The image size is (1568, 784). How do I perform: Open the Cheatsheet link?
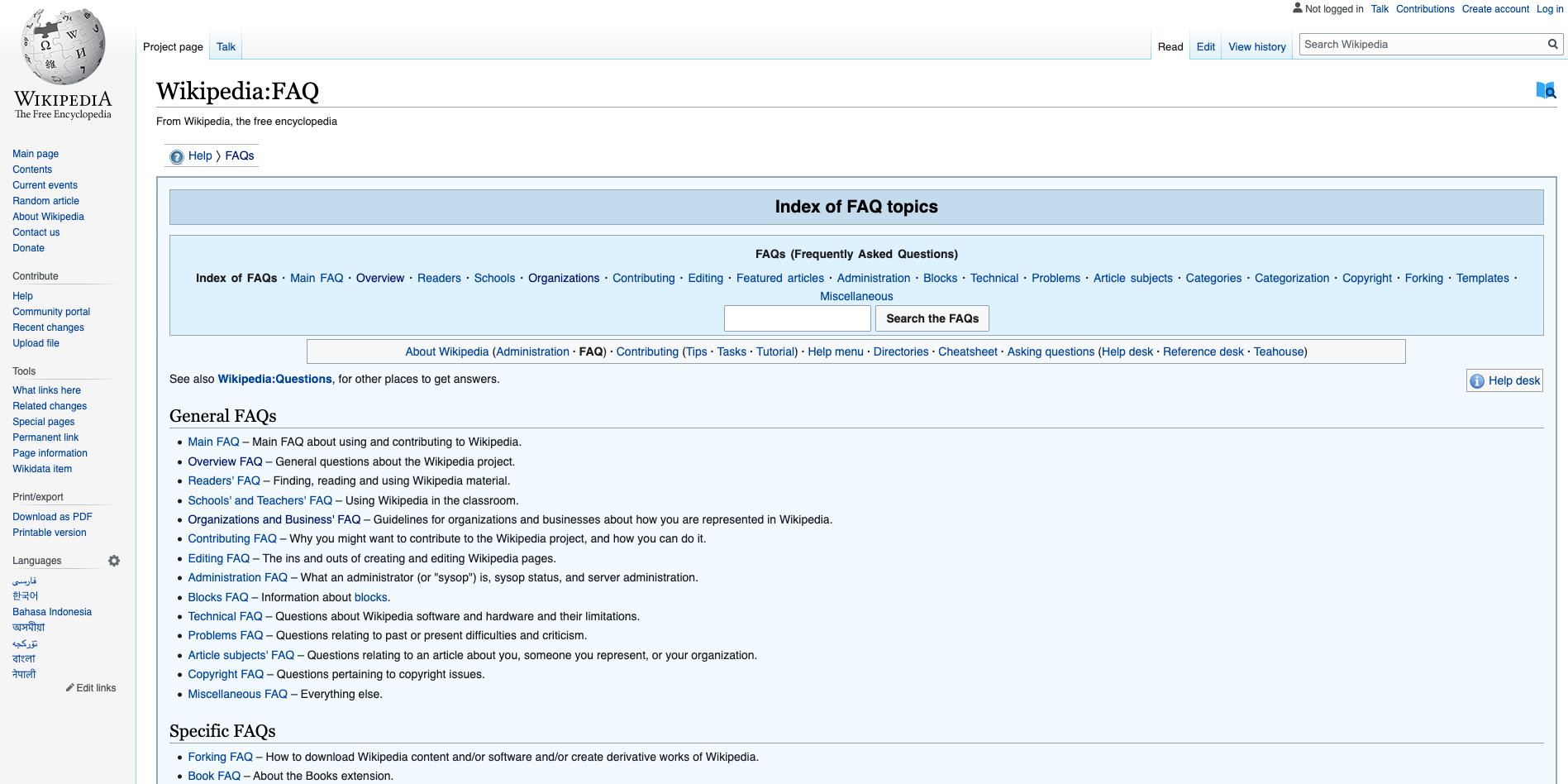coord(968,351)
